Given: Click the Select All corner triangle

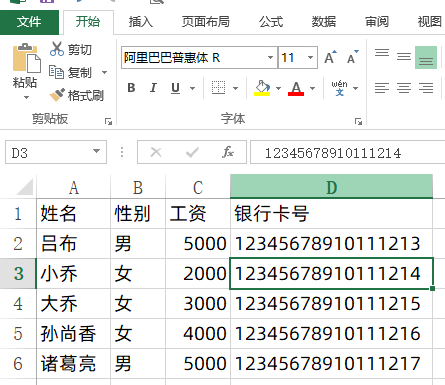Looking at the screenshot, I should [x=25, y=187].
